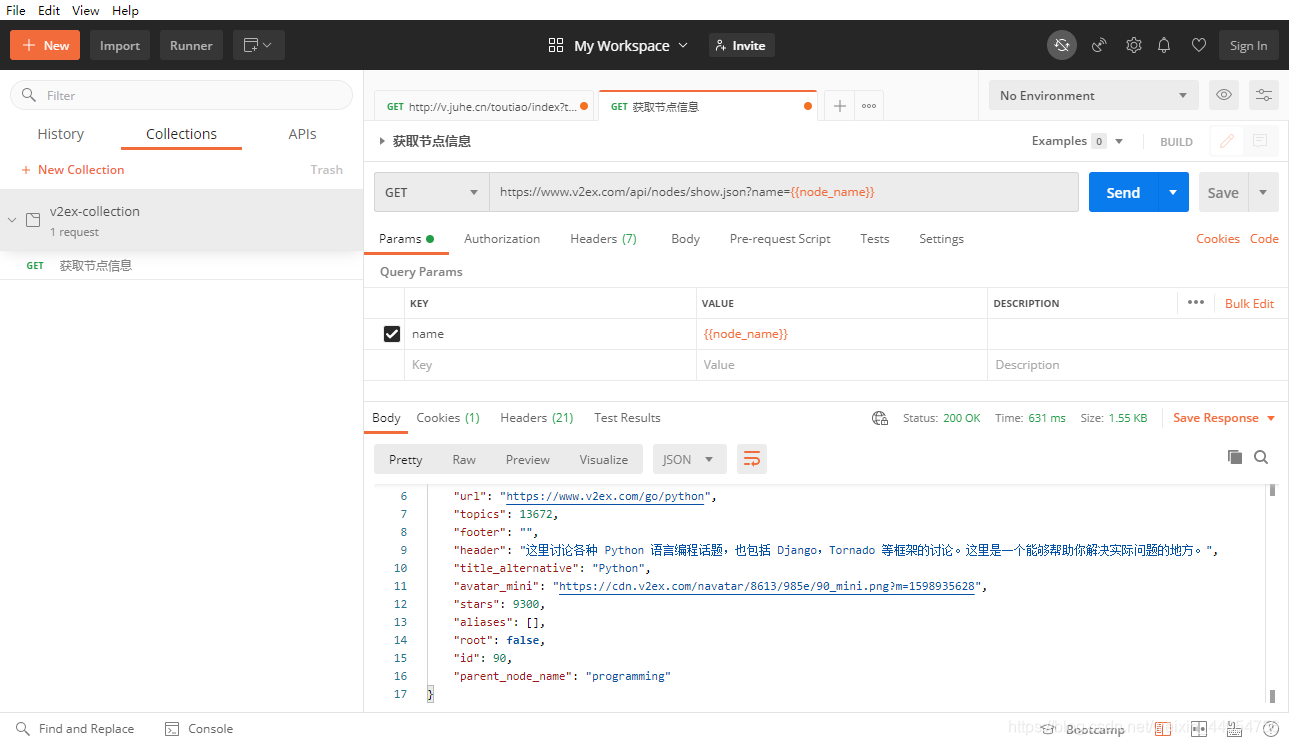The width and height of the screenshot is (1289, 745).
Task: Click the sidebar Filter search field
Action: (181, 95)
